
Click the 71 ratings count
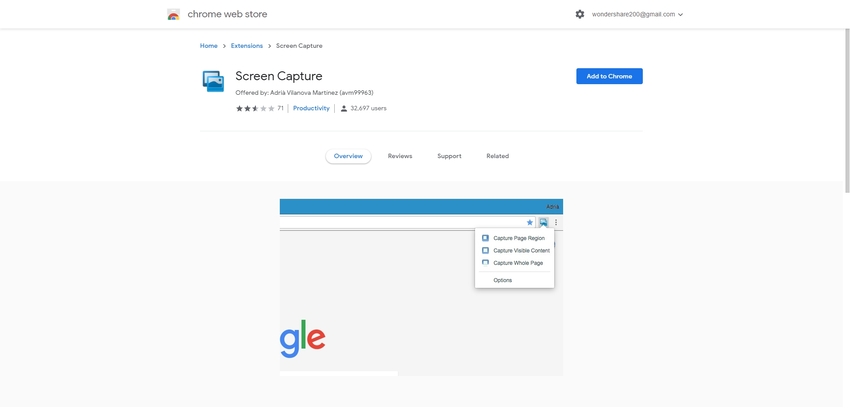tap(280, 108)
